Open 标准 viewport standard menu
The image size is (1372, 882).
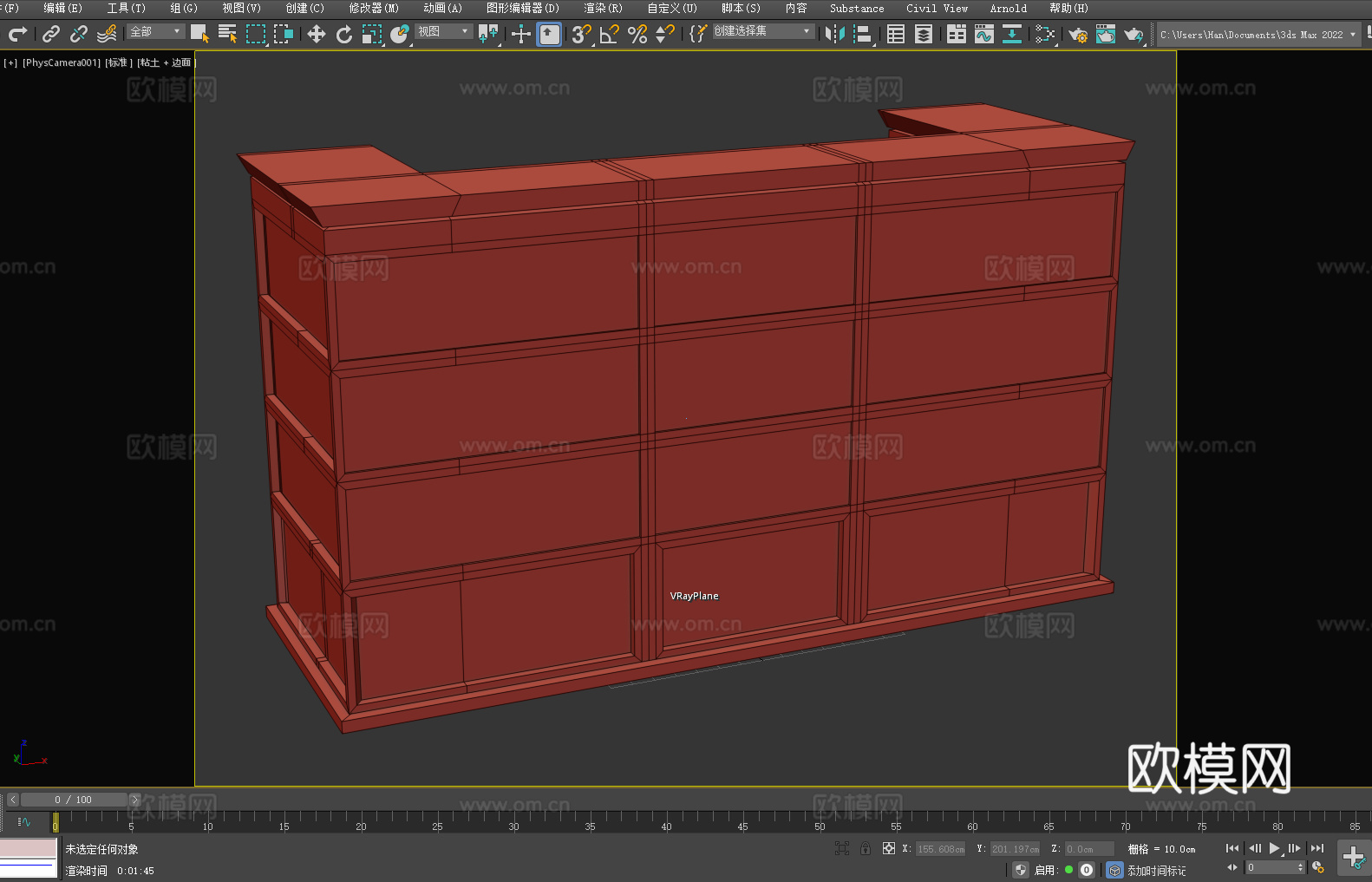119,62
